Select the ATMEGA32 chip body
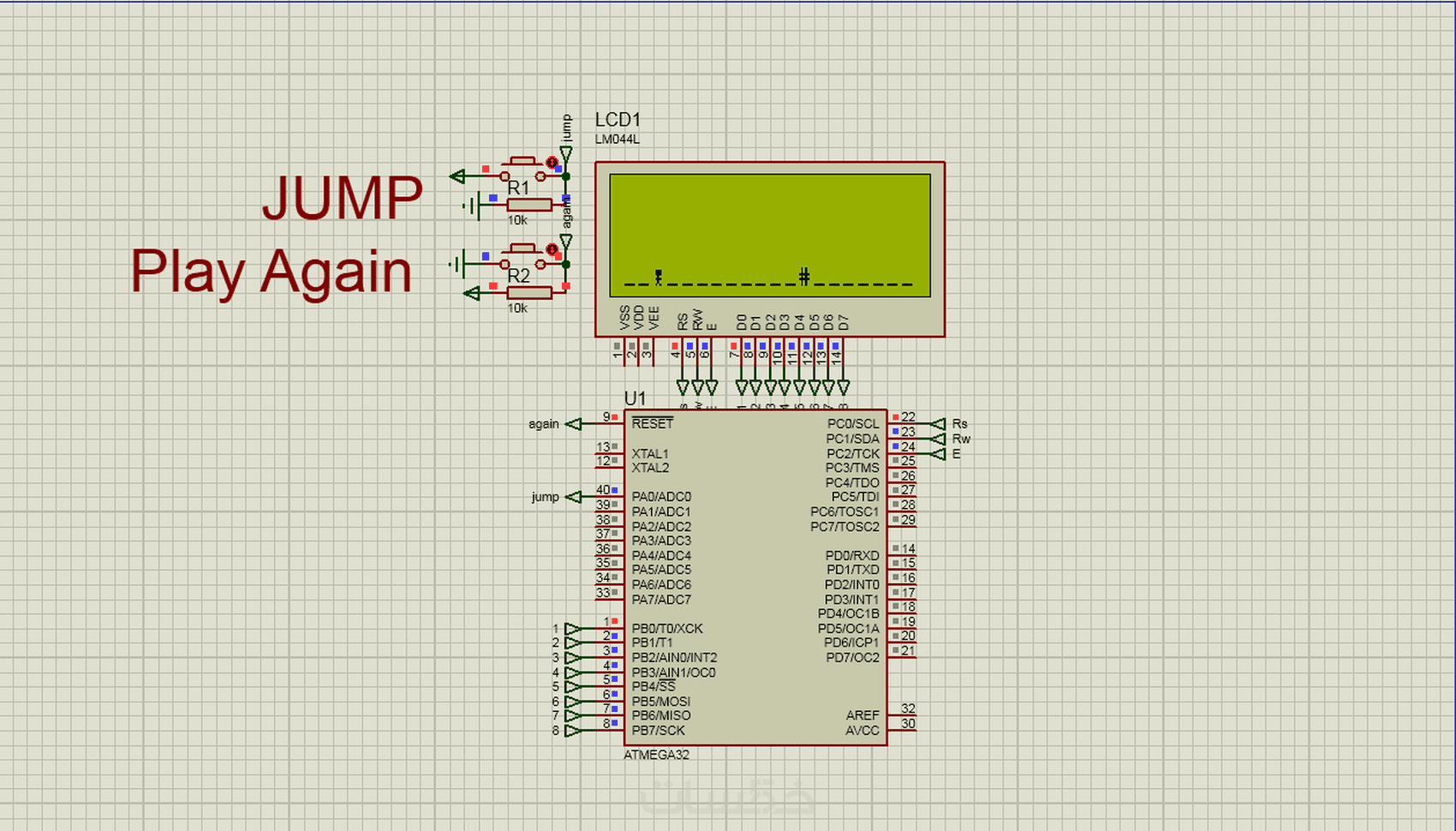 coord(755,577)
